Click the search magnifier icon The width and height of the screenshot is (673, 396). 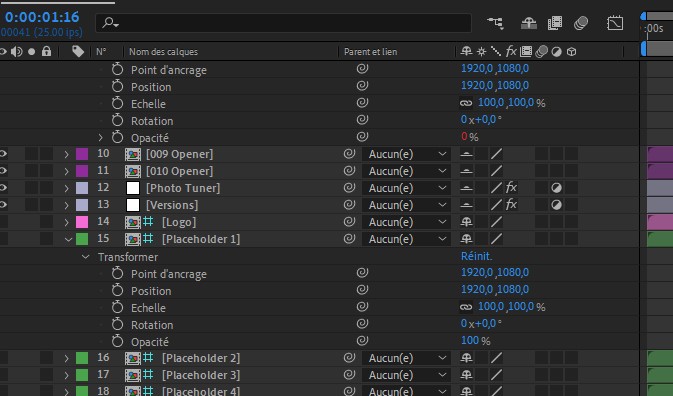click(110, 22)
